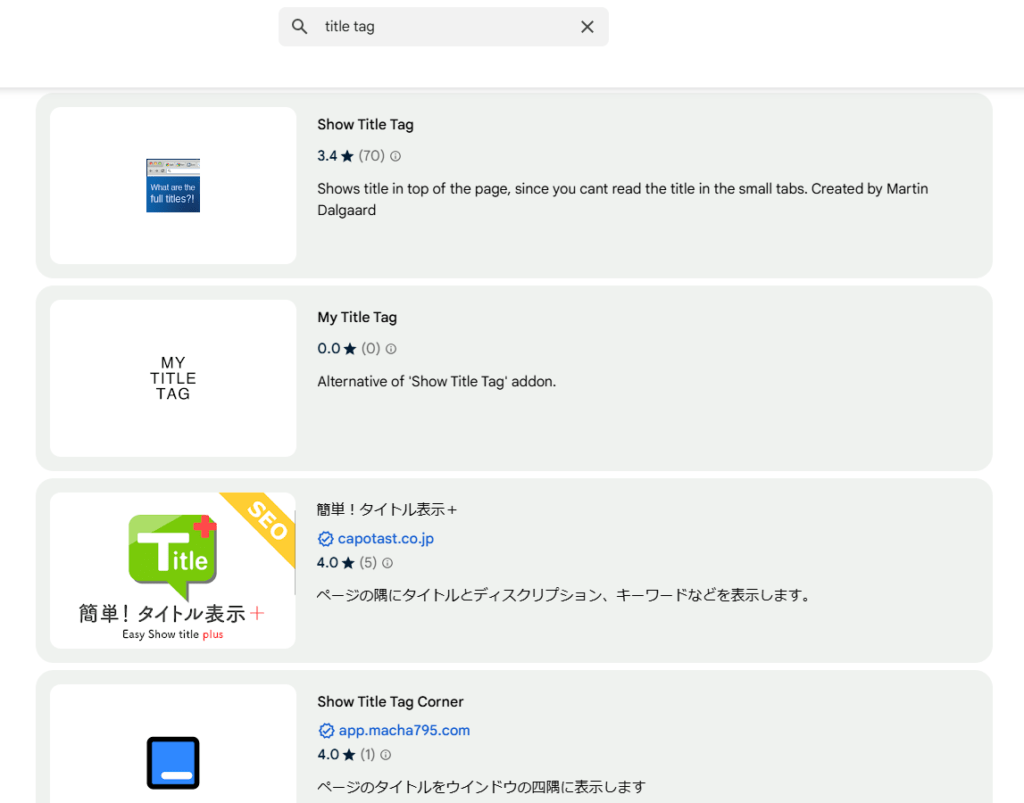Open the Show Title Tag Corner extension
The height and width of the screenshot is (803, 1024).
(x=390, y=701)
